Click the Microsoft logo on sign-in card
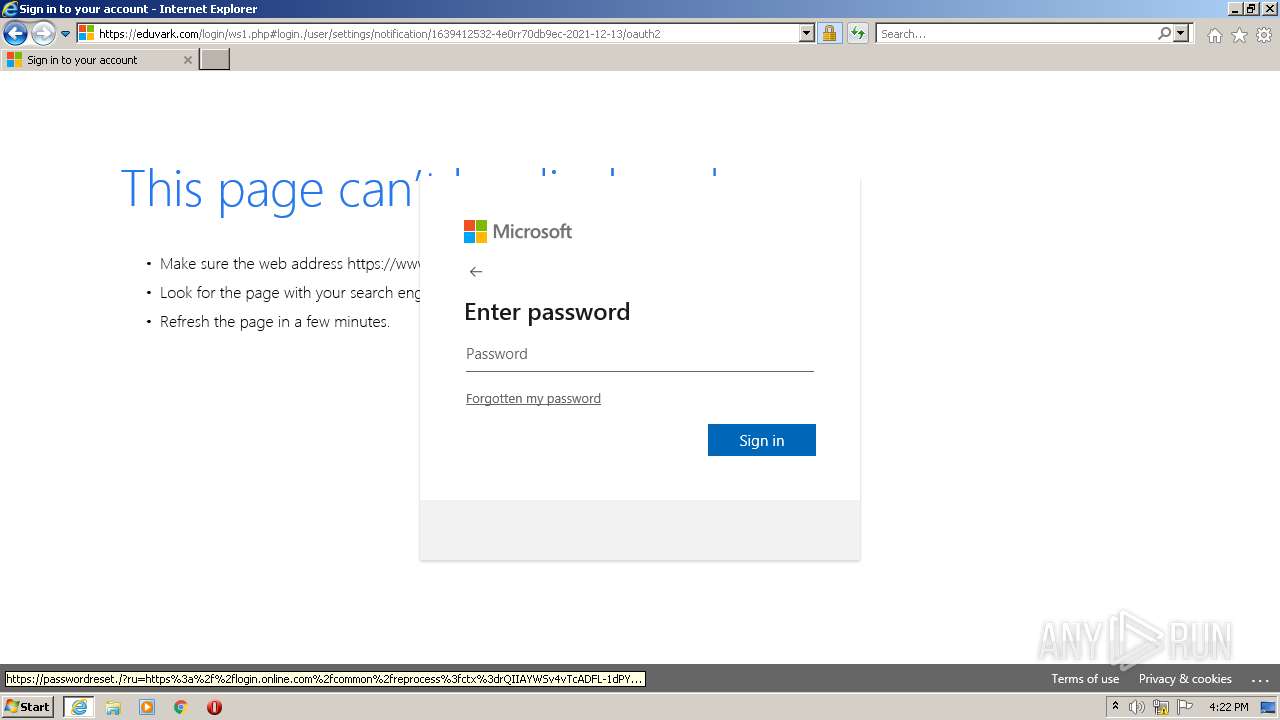Screen dimensions: 1280x720 518,232
